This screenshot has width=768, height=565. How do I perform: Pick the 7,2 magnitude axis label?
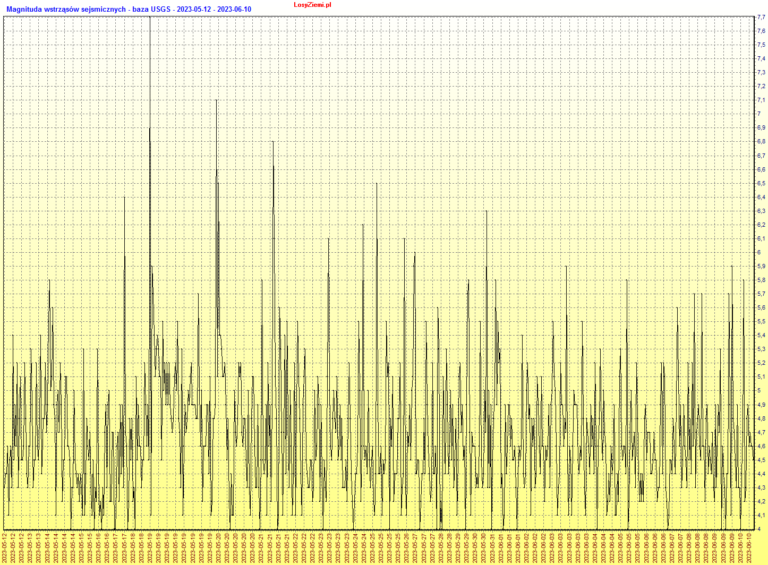pyautogui.click(x=761, y=86)
